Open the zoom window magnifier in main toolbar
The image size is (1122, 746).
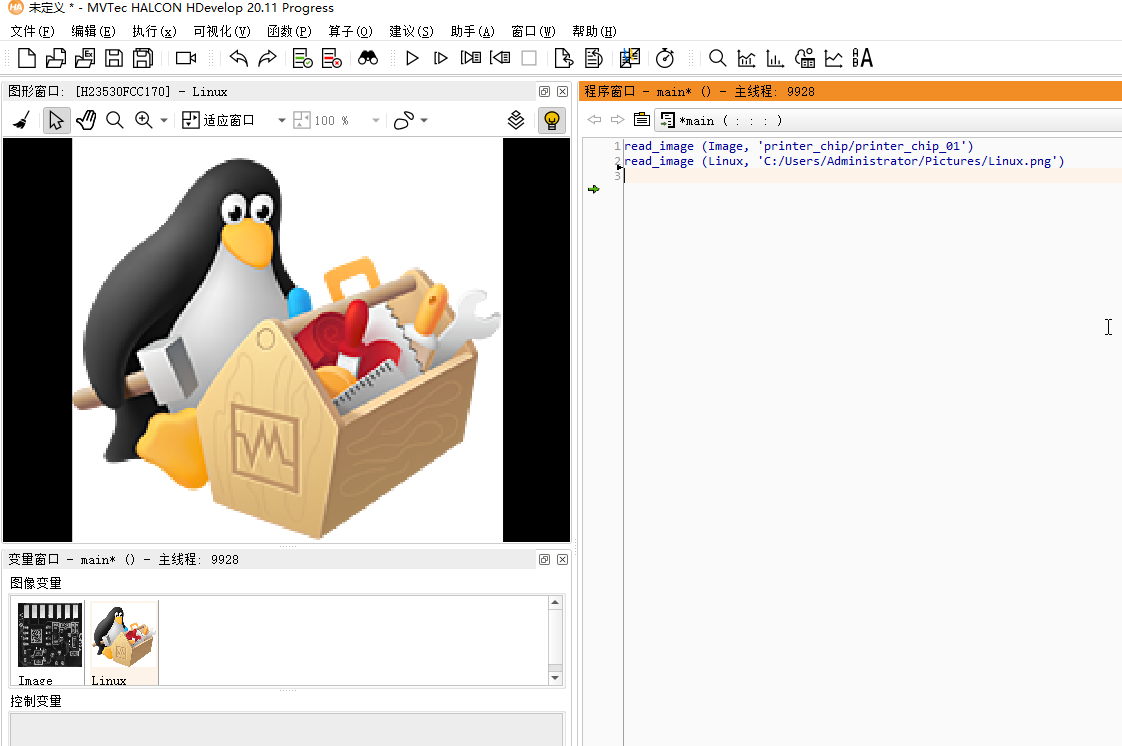[717, 58]
